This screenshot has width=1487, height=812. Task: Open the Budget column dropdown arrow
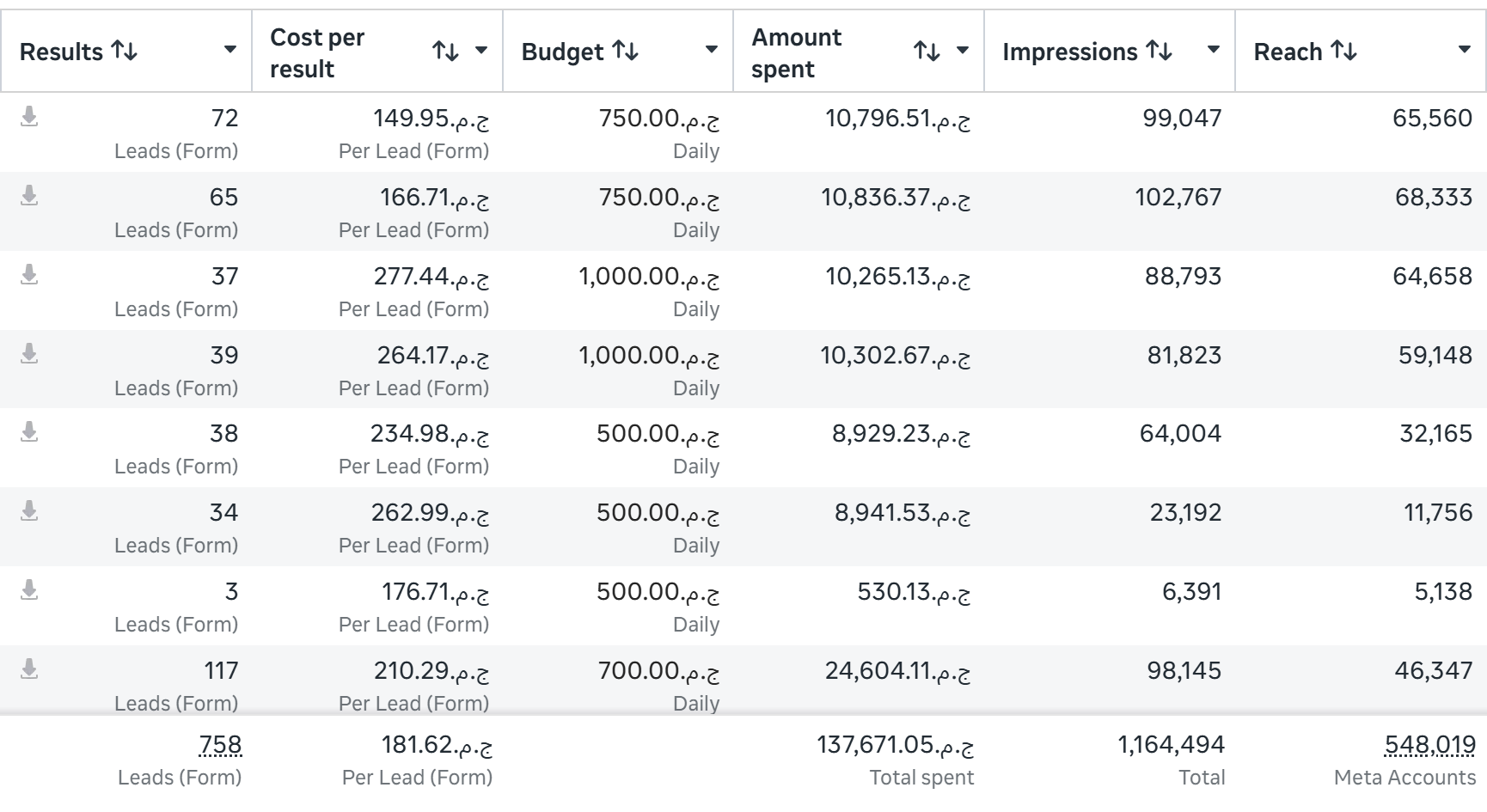point(712,50)
